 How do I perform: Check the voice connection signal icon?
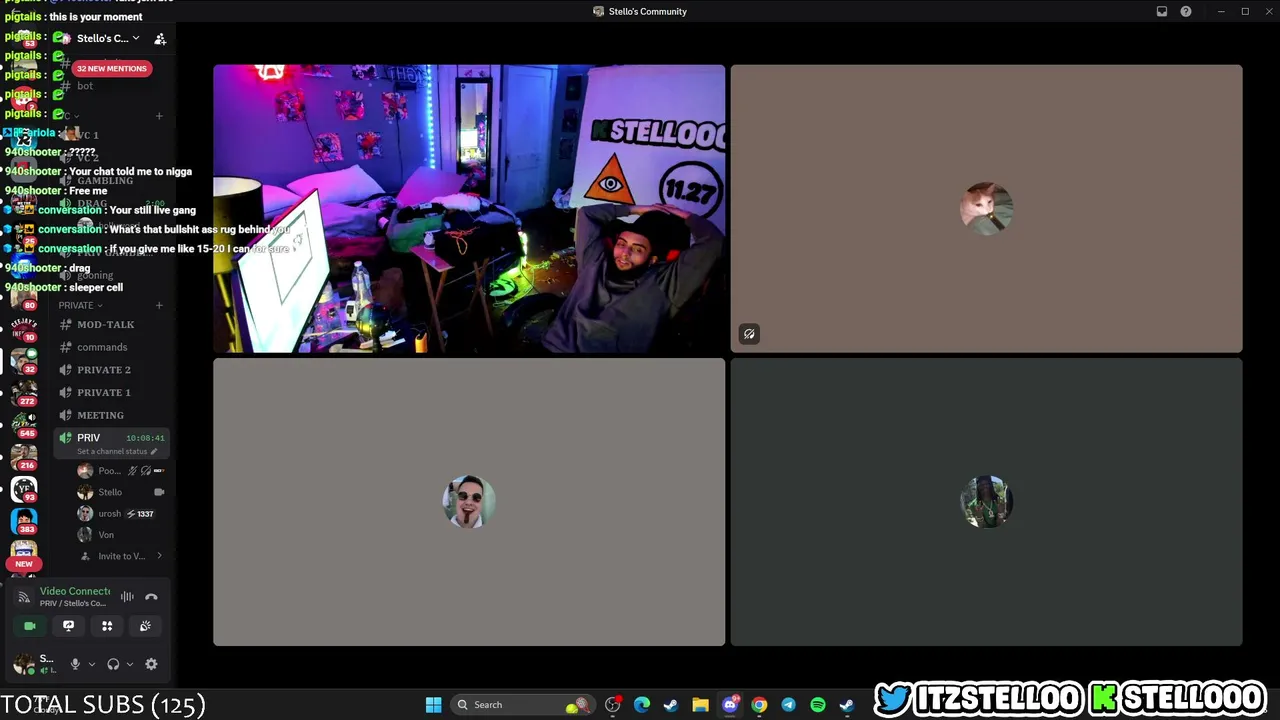point(24,597)
